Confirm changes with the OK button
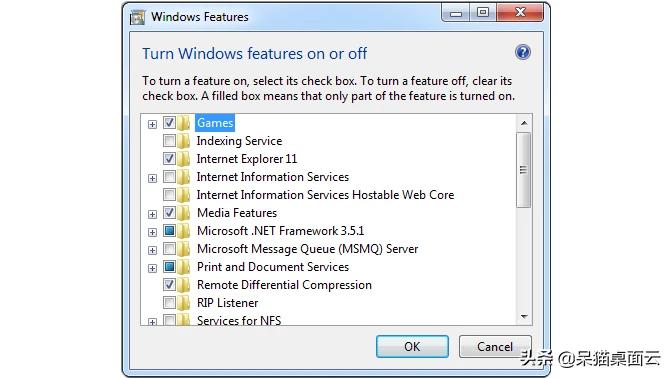 pyautogui.click(x=412, y=346)
